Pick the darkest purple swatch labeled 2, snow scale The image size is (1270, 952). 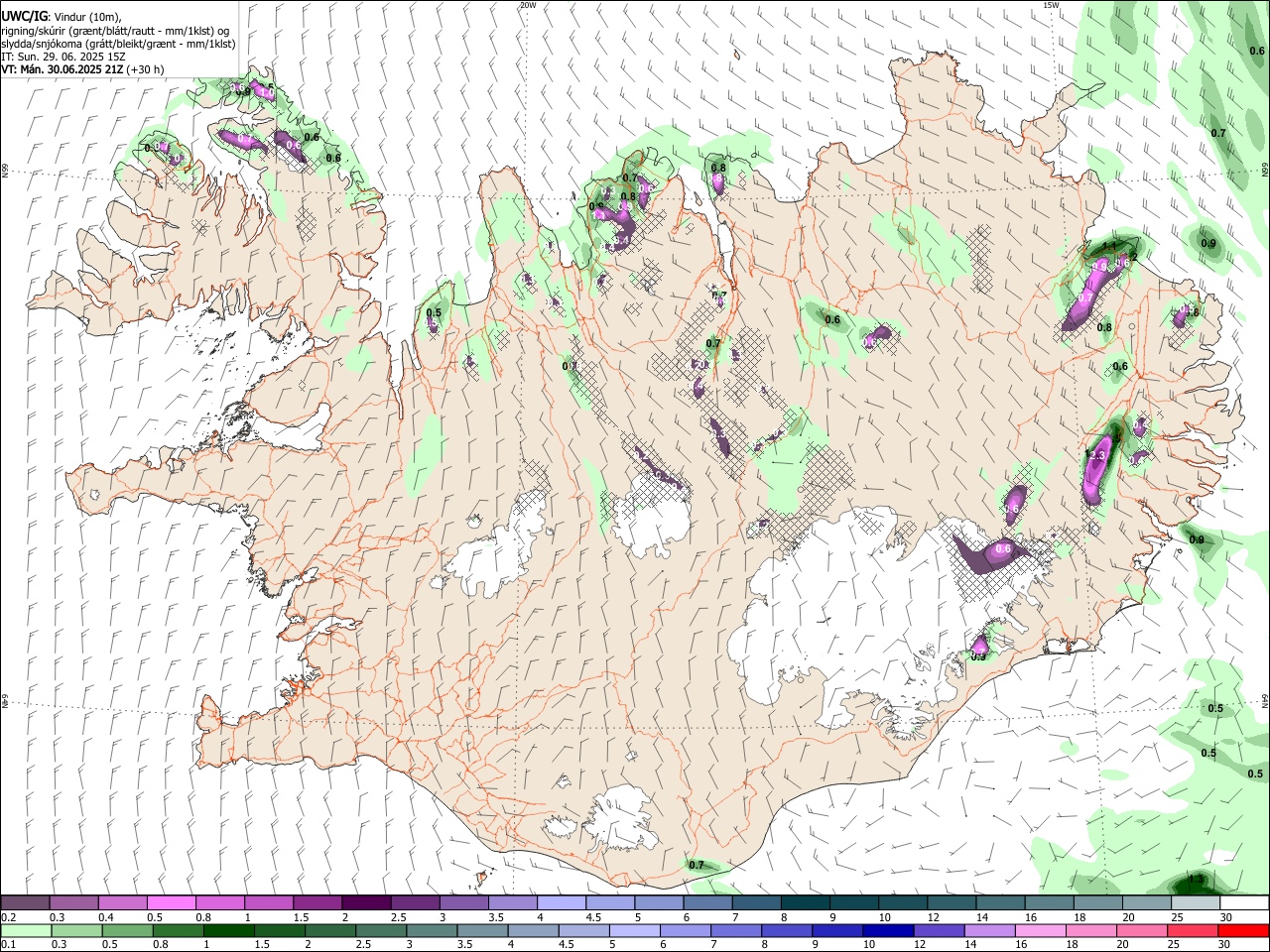366,902
